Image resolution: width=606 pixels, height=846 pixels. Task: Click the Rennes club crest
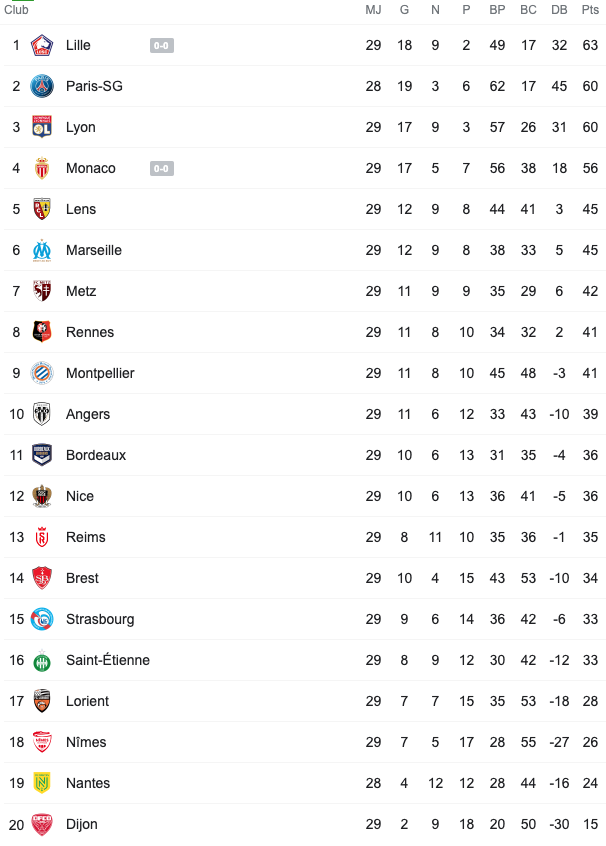pos(42,332)
